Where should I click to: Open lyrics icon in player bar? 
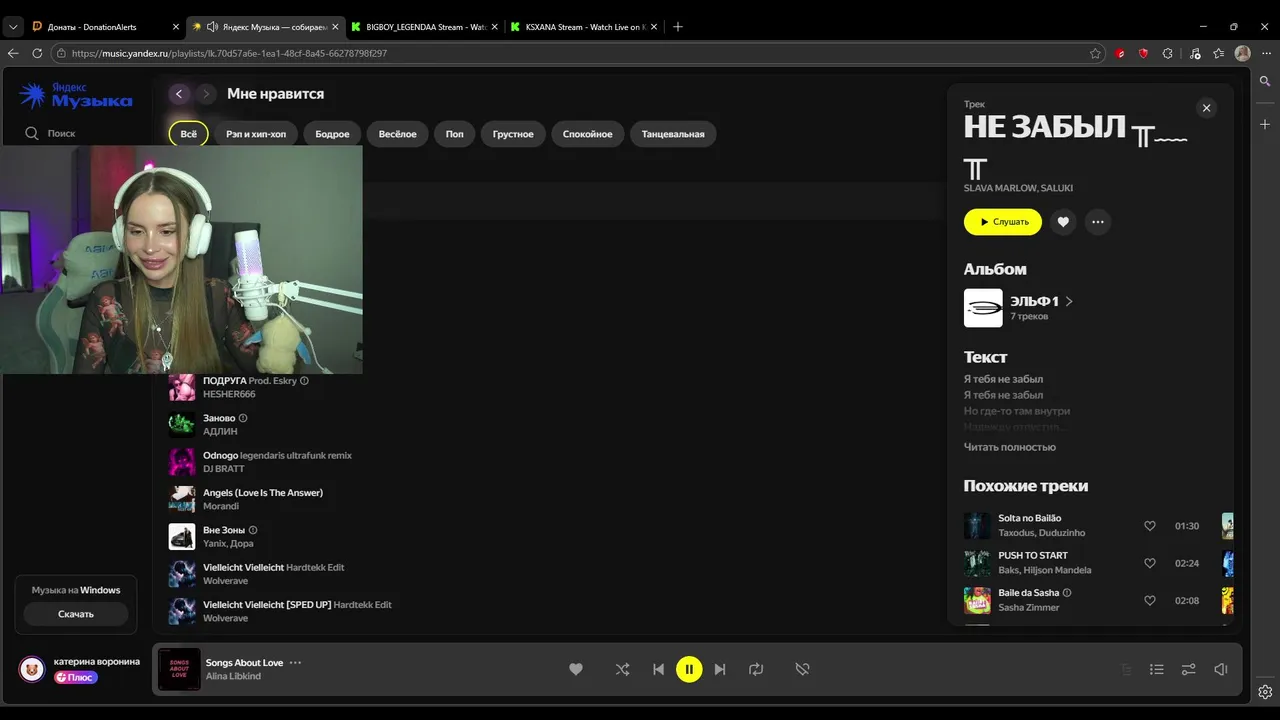click(x=1127, y=669)
